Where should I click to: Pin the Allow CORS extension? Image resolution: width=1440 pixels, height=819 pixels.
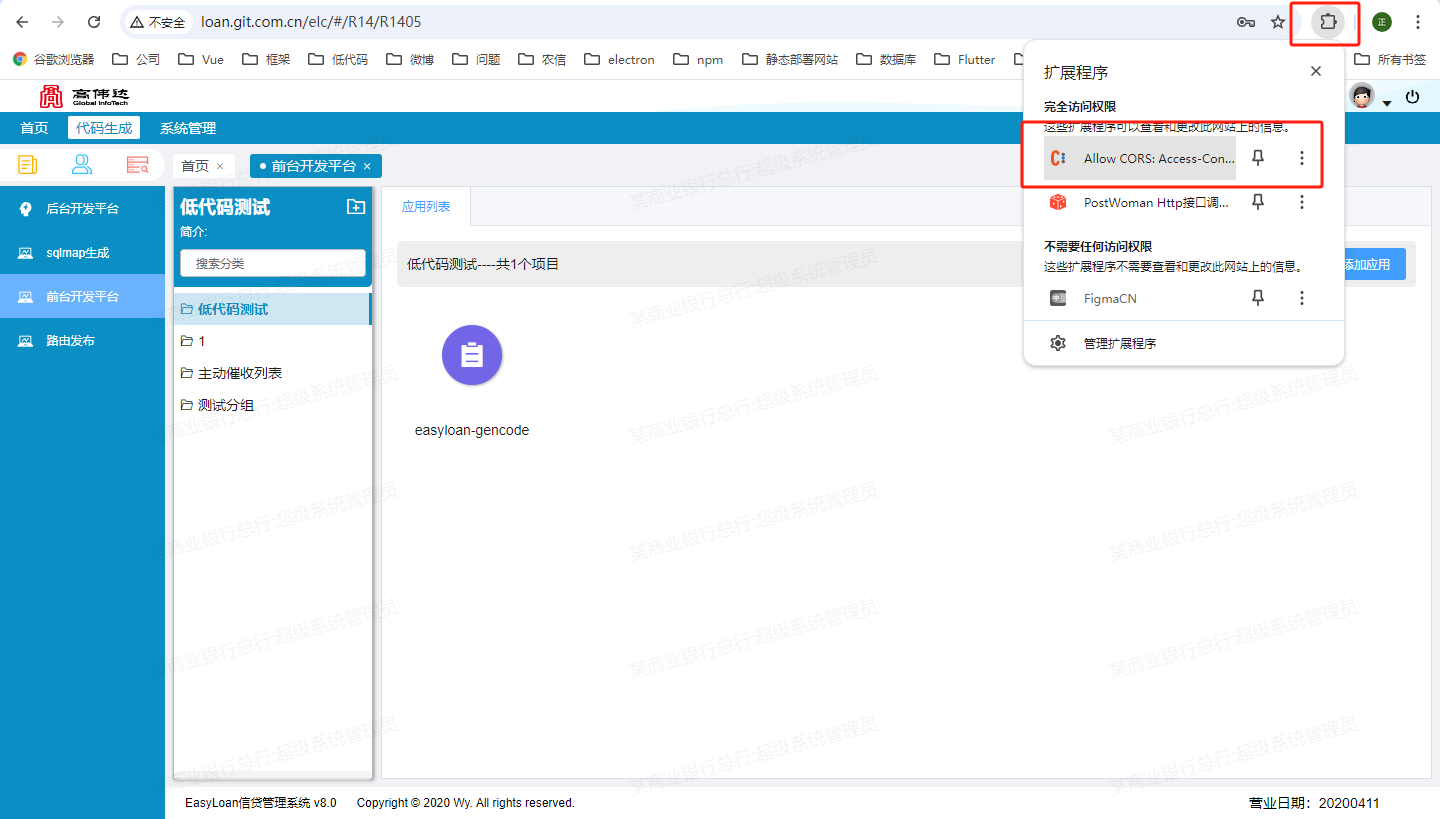point(1258,158)
